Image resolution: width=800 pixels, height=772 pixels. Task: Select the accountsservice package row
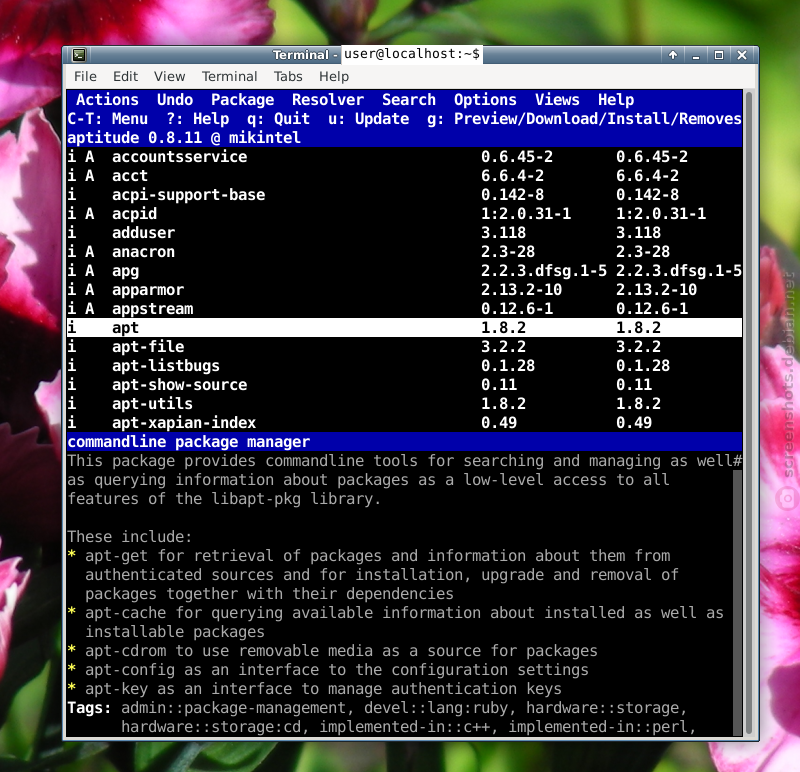coord(404,157)
